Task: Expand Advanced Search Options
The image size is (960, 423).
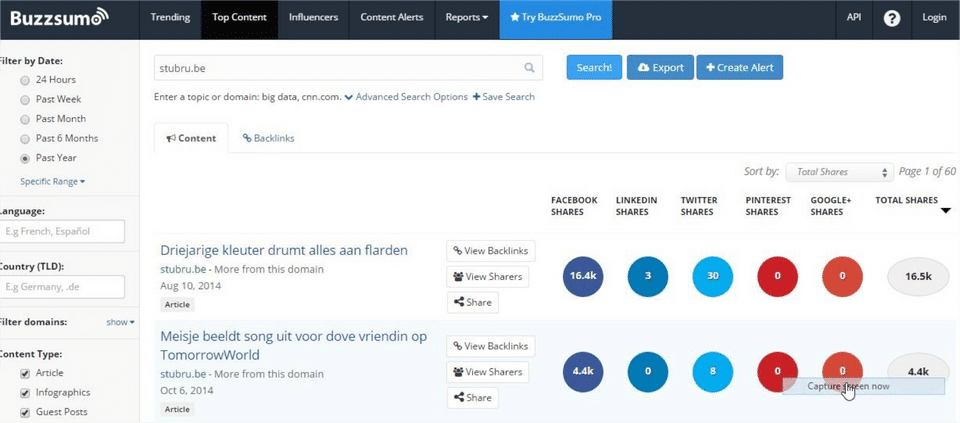Action: coord(406,97)
